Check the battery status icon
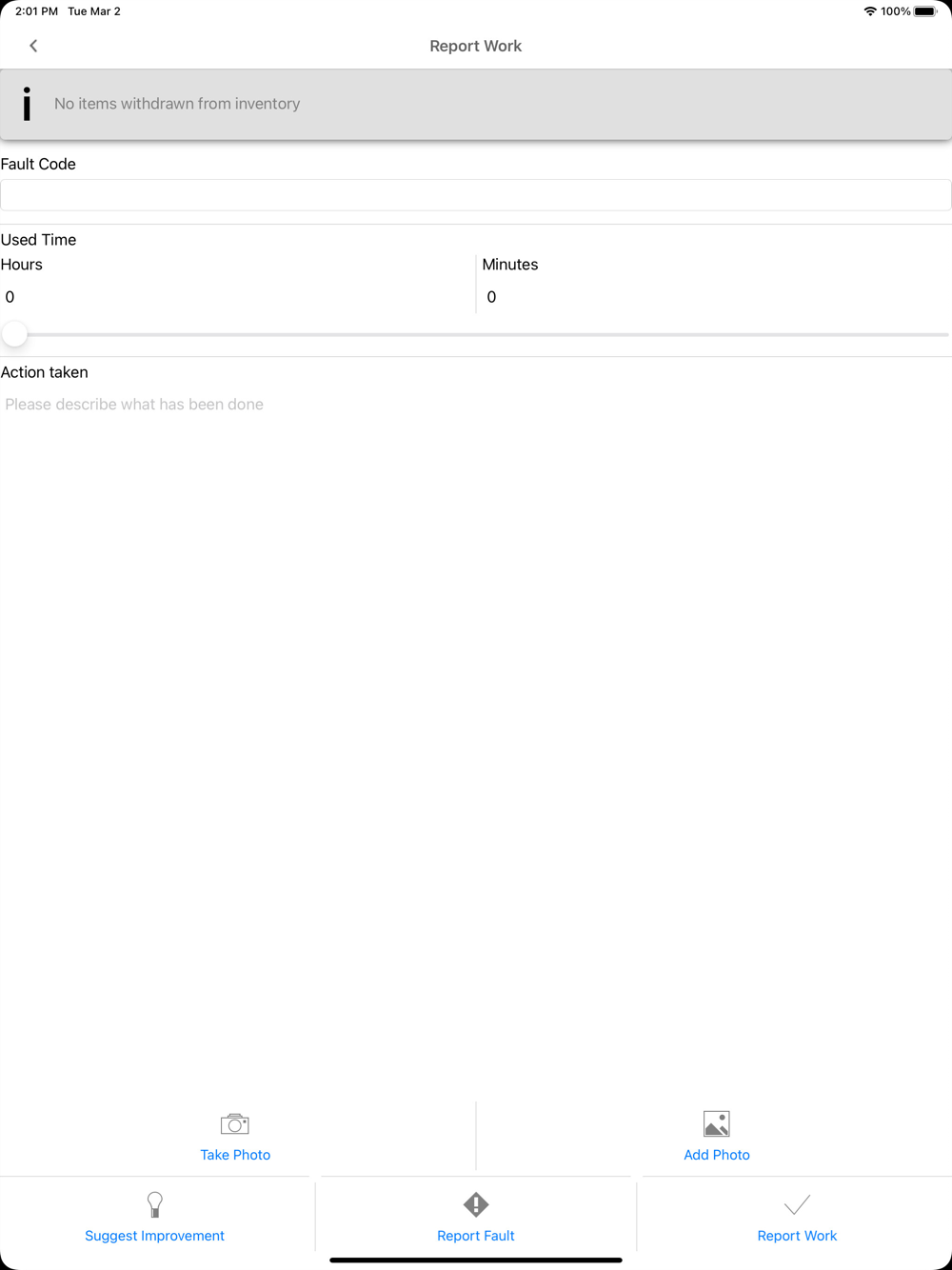Screen dimensions: 952x1270 [x=925, y=11]
